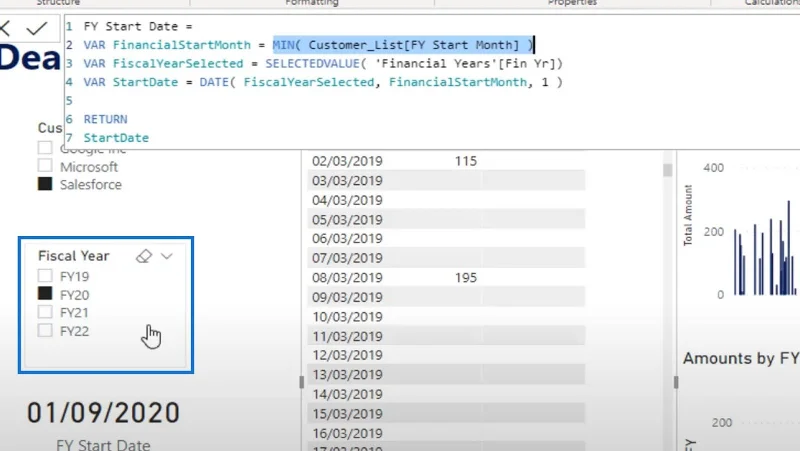Click the left resize handle of the table
The width and height of the screenshot is (800, 451).
coord(302,382)
